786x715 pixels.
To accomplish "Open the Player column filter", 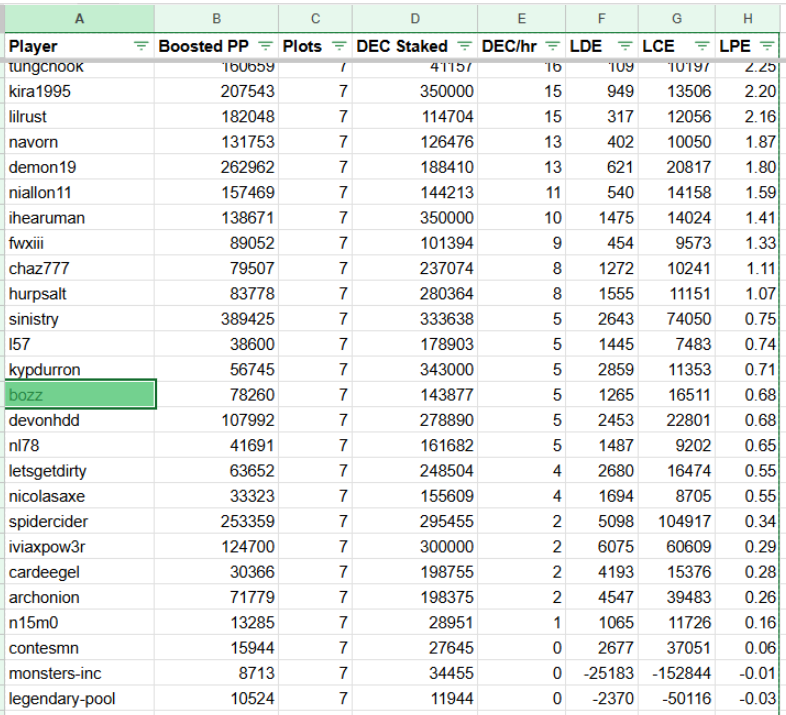I will (141, 46).
